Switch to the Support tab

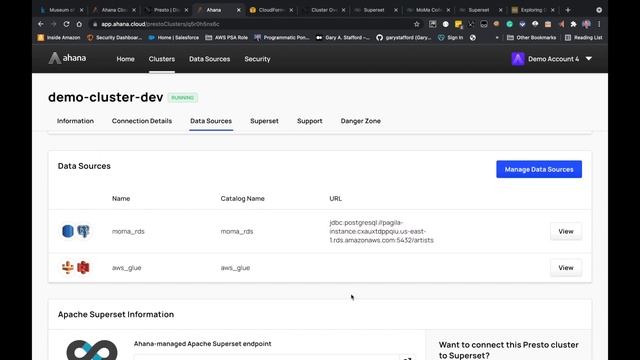coord(309,121)
